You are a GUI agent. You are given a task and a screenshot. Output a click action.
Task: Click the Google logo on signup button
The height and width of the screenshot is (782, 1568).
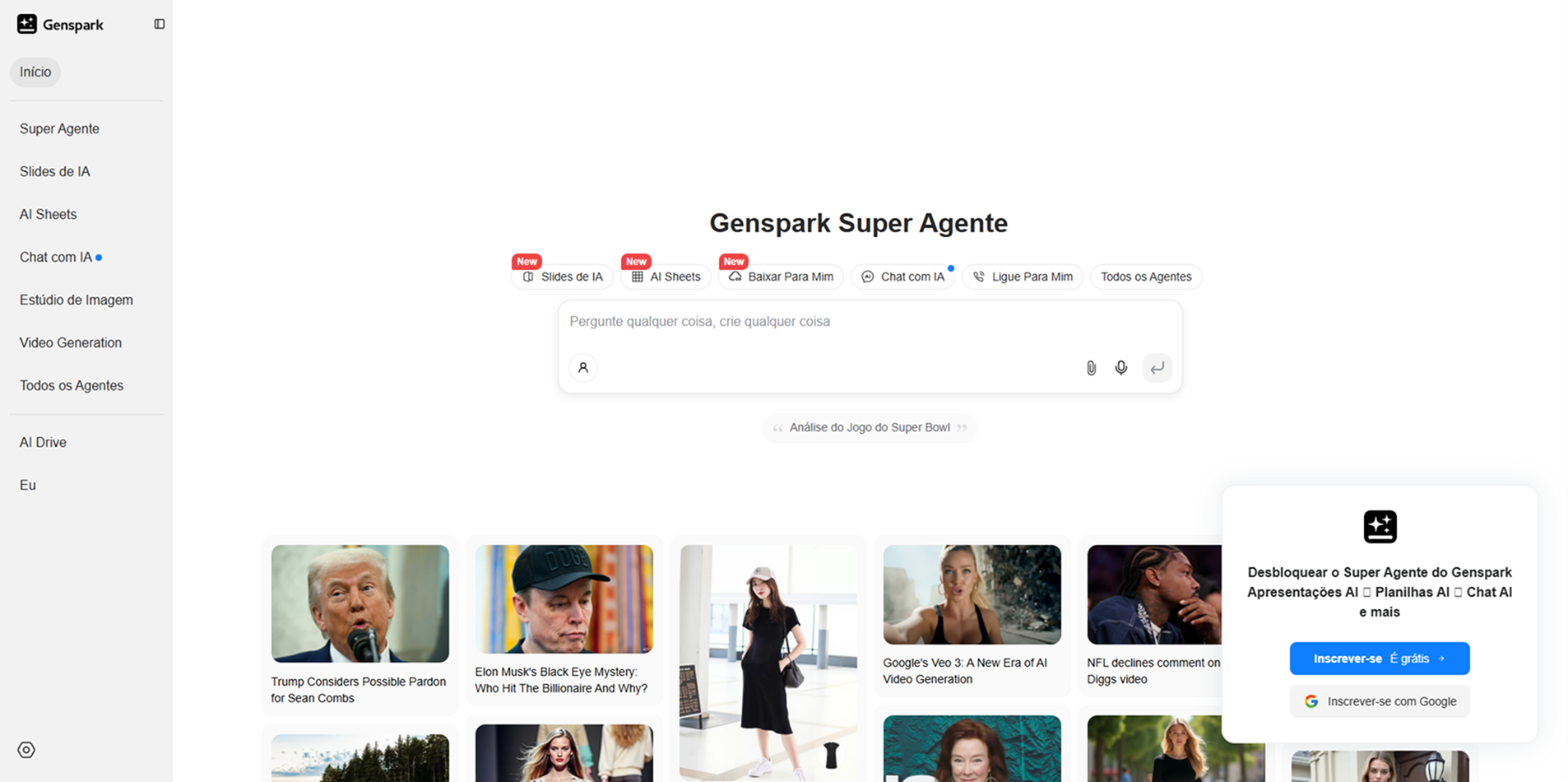tap(1311, 701)
